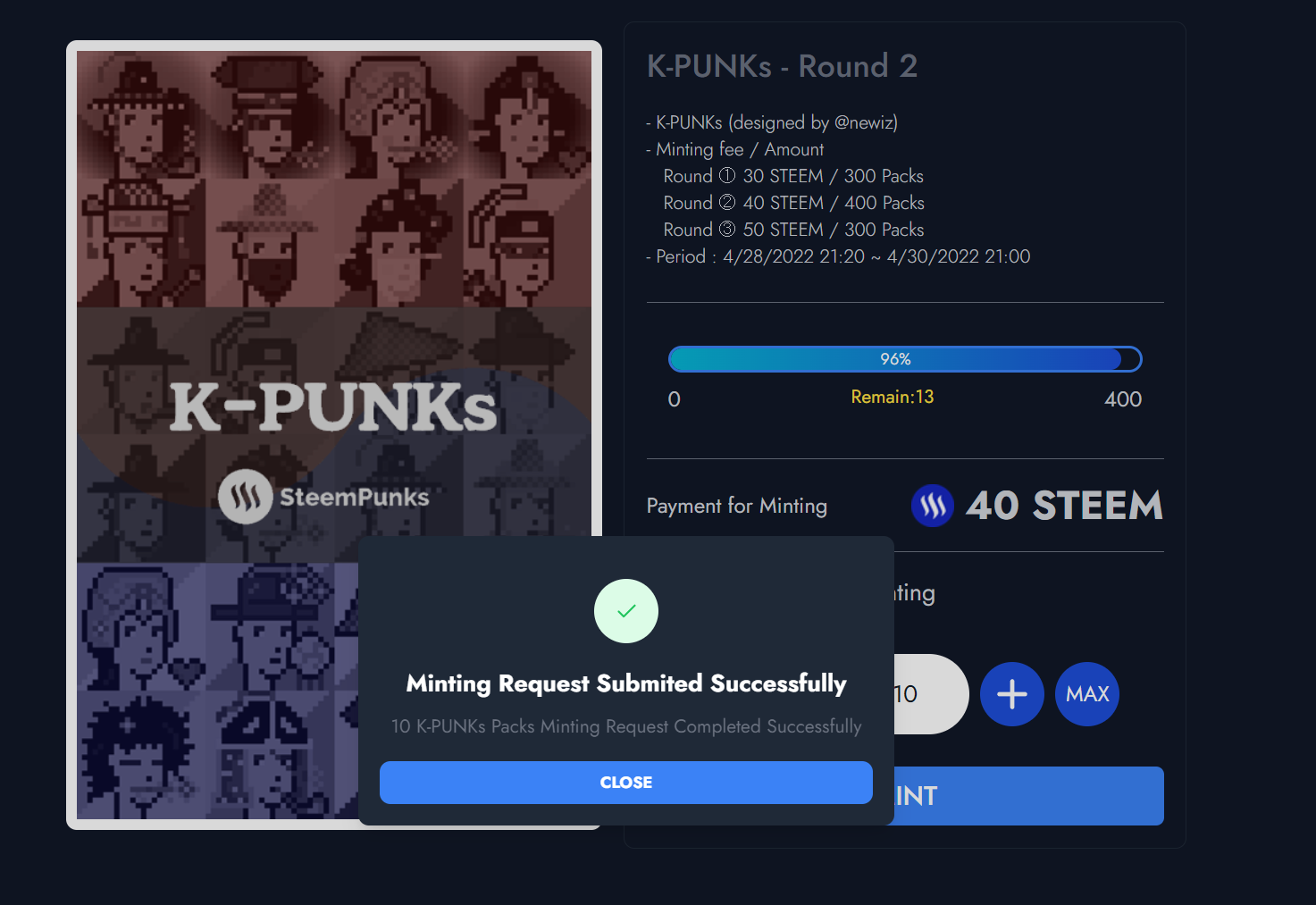The height and width of the screenshot is (905, 1316).
Task: Click the 'K-PUNKs - Round 2' title
Action: tap(782, 66)
